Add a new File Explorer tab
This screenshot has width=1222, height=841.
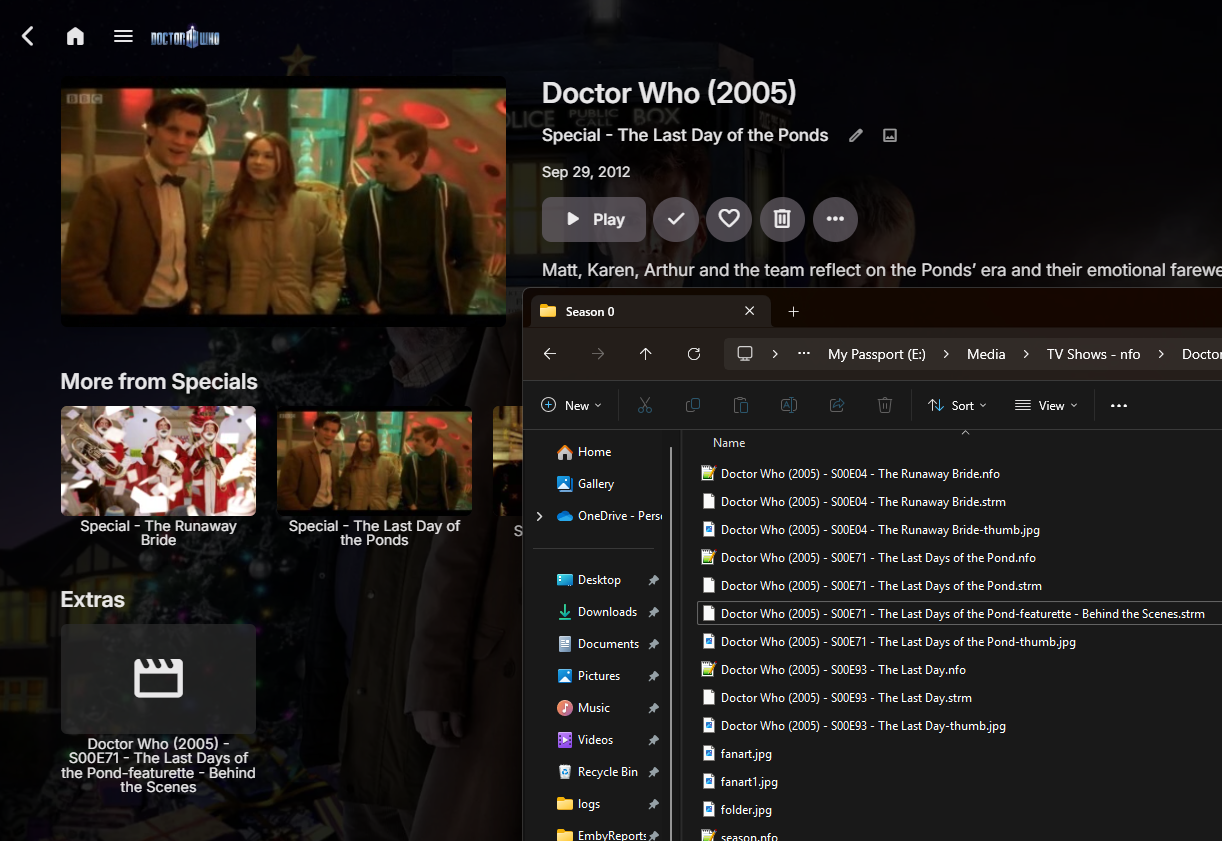(793, 311)
